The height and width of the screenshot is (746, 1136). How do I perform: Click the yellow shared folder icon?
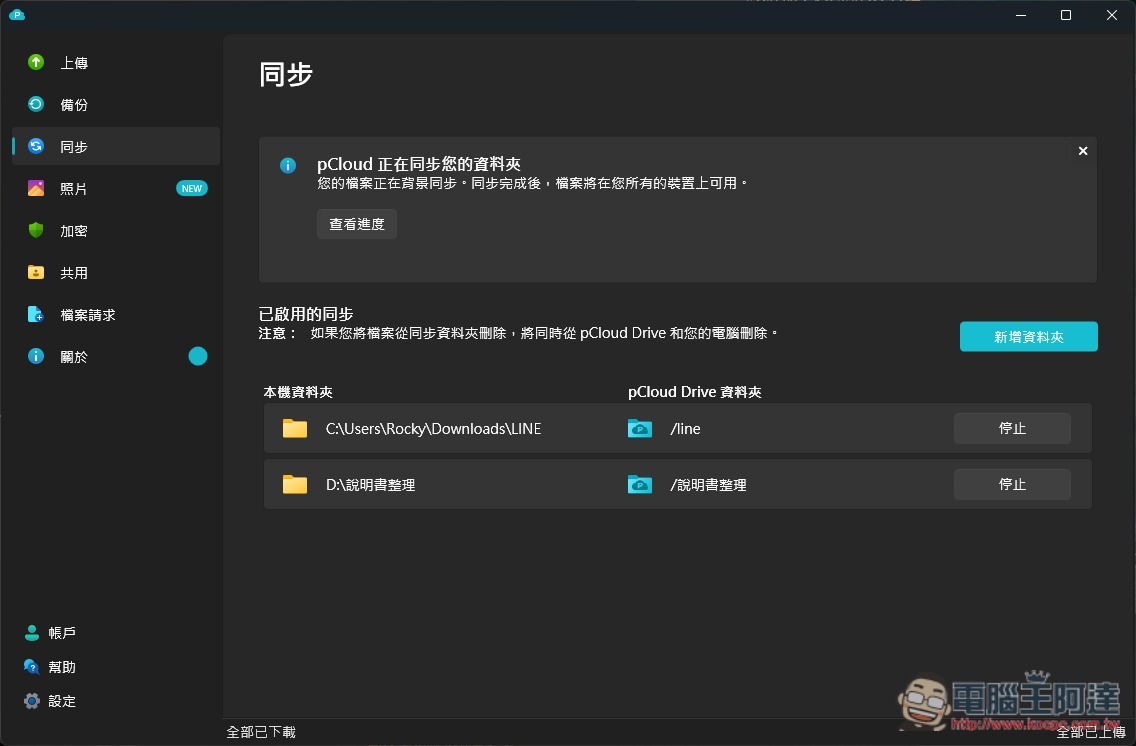pos(36,272)
